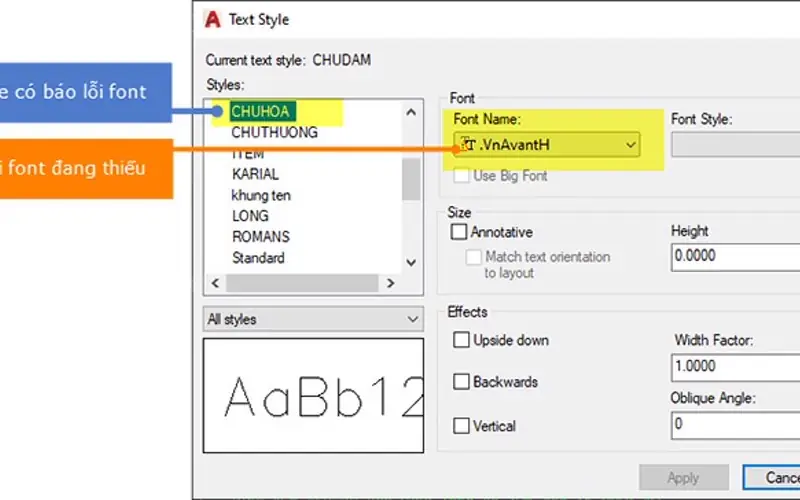The image size is (800, 500).
Task: Click the Cancel button
Action: [771, 478]
